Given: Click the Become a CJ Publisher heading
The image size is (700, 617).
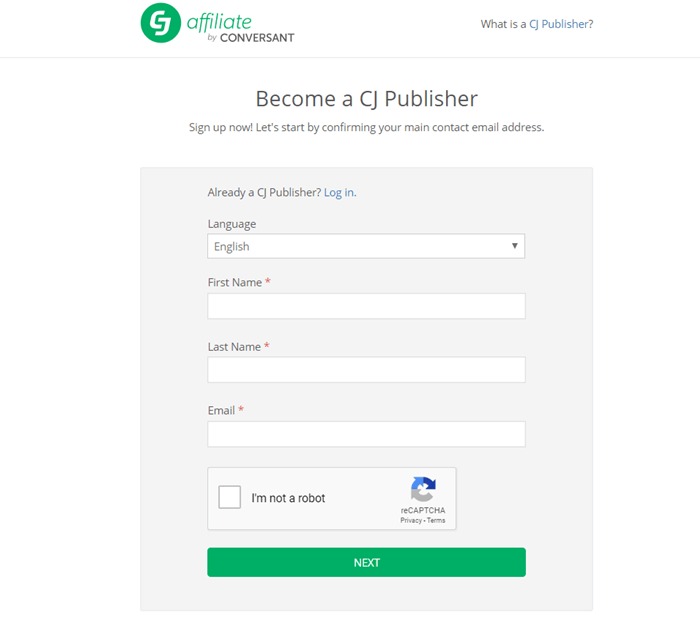Looking at the screenshot, I should 367,99.
